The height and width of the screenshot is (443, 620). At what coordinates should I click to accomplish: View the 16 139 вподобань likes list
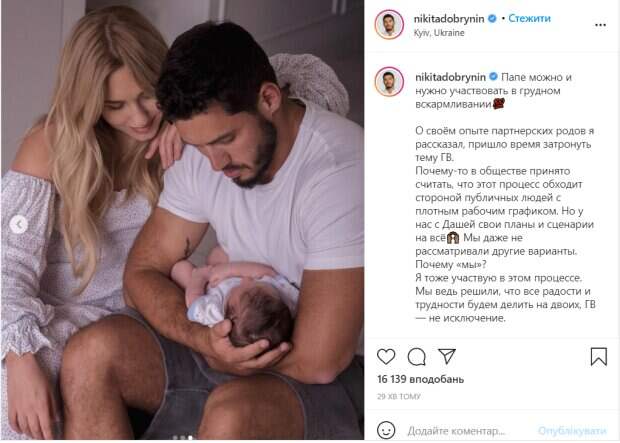(420, 379)
